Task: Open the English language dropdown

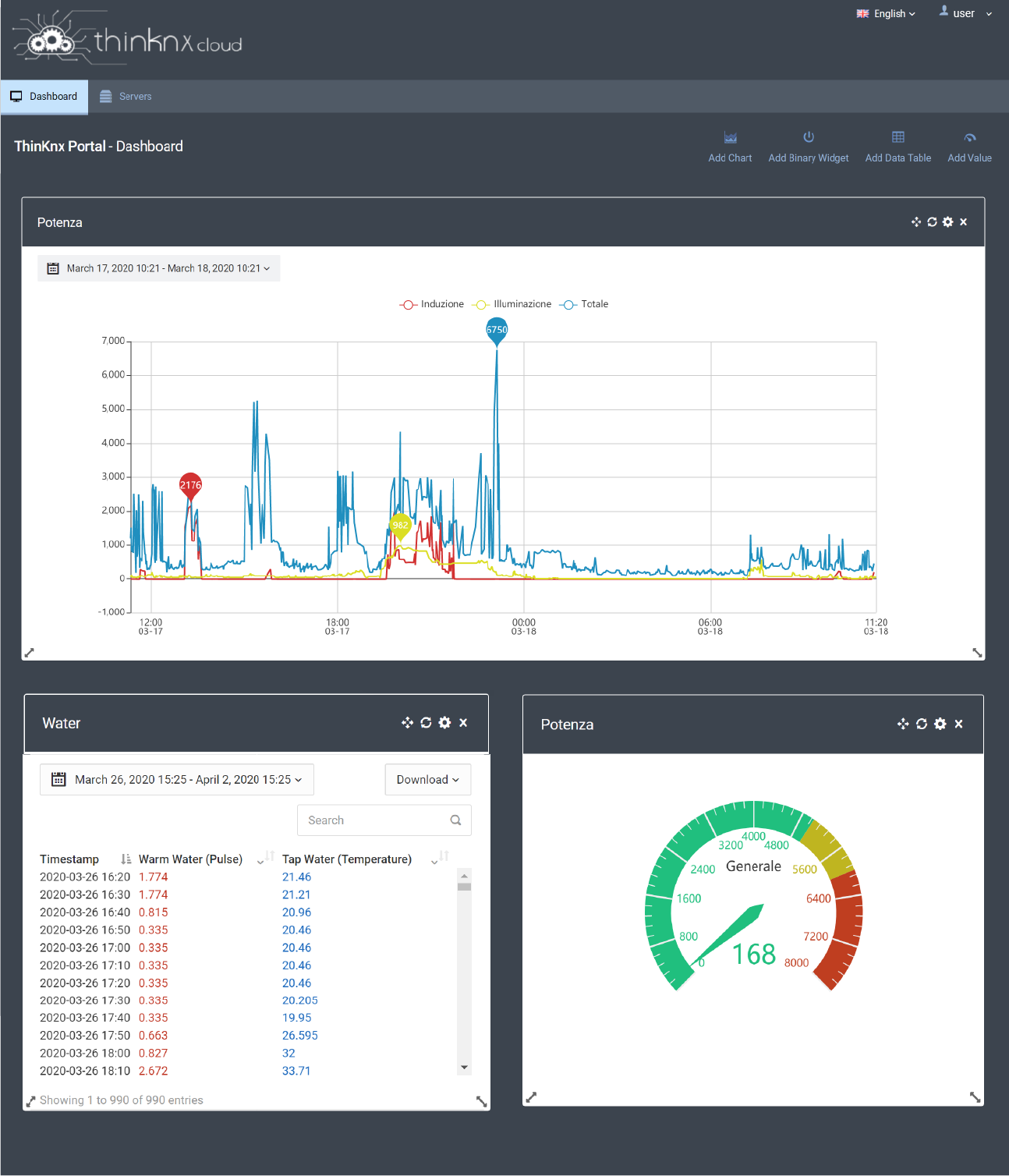Action: pyautogui.click(x=886, y=14)
